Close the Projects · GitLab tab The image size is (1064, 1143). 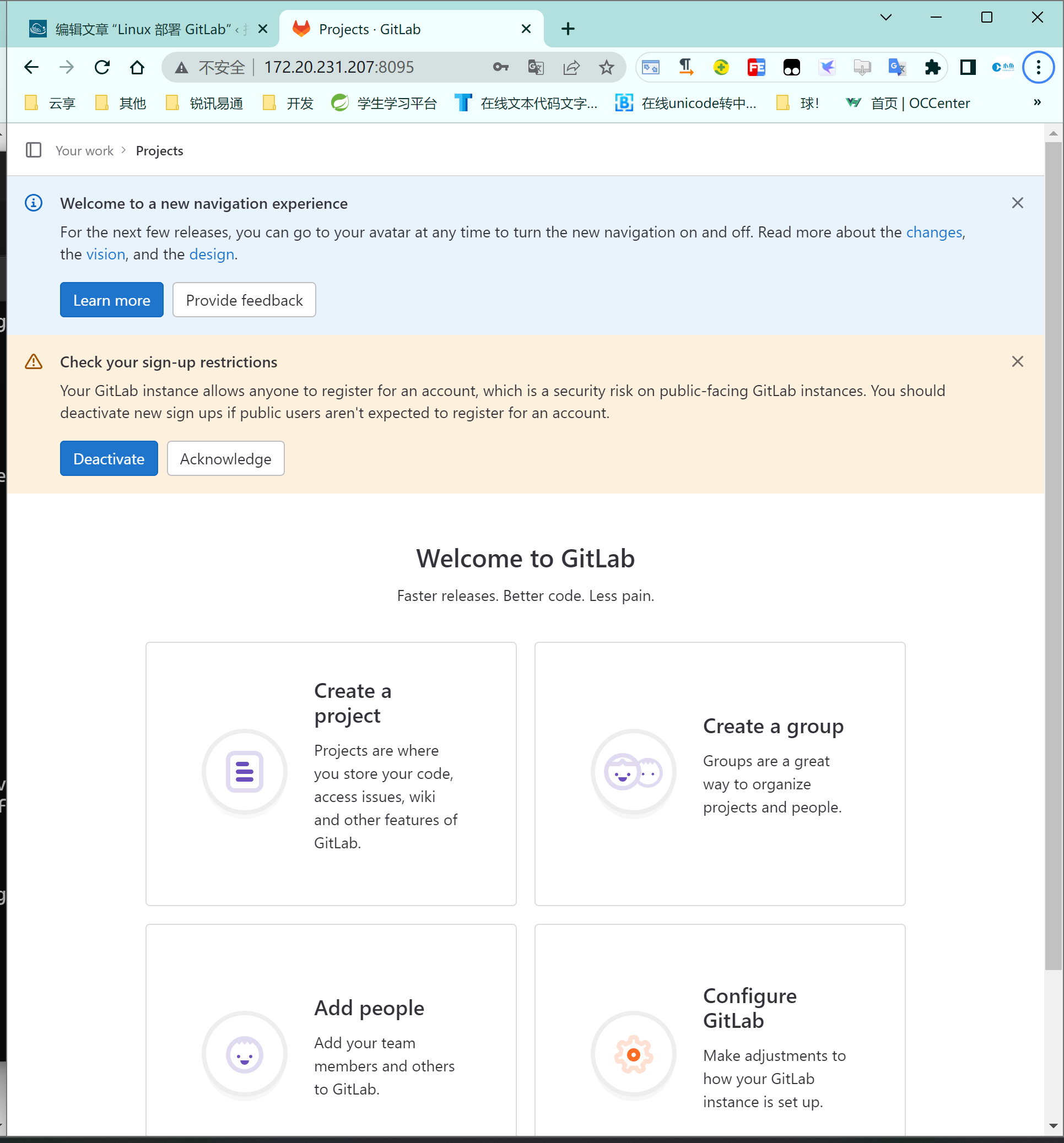point(526,29)
